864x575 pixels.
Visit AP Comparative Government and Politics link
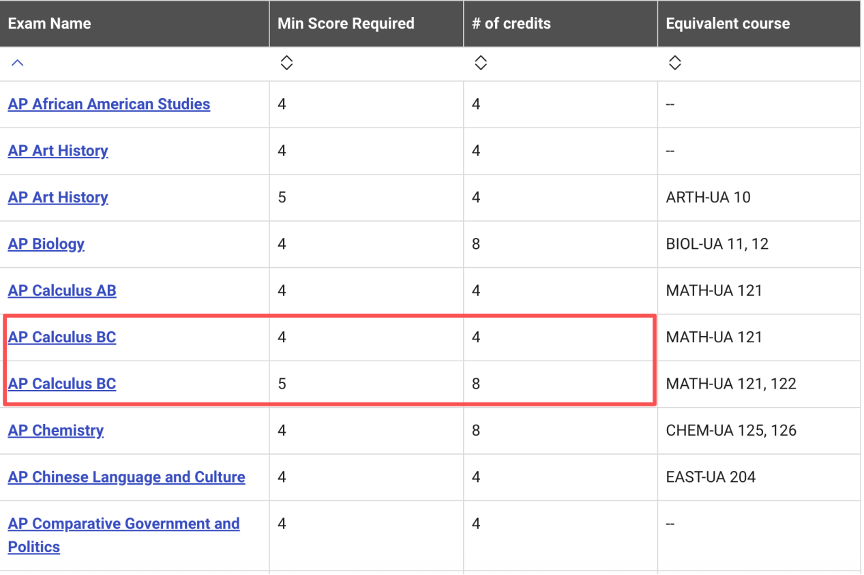pyautogui.click(x=123, y=524)
